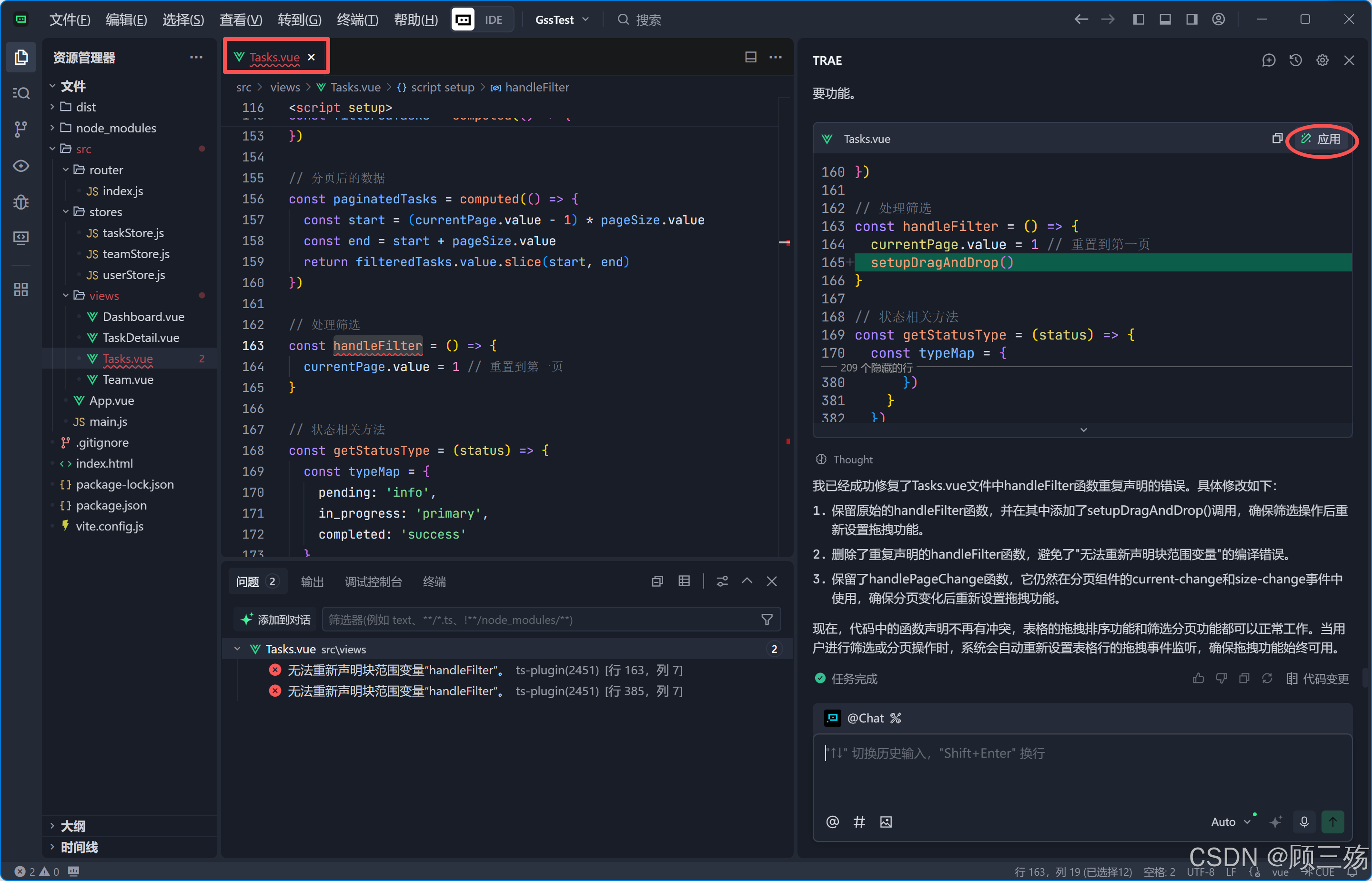This screenshot has height=881, width=1372.
Task: Click the image attachment icon in chat
Action: click(x=886, y=821)
